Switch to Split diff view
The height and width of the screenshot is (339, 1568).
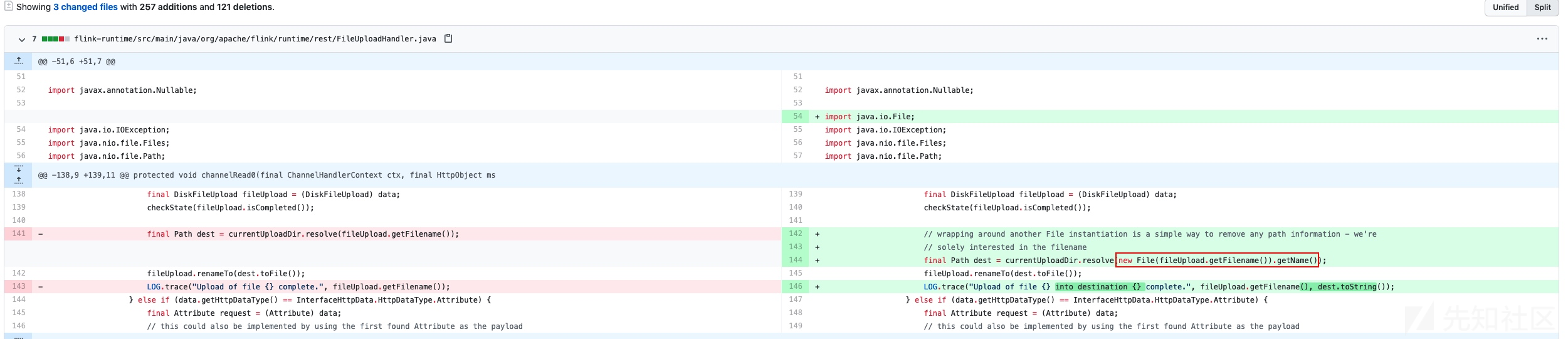[x=1542, y=8]
